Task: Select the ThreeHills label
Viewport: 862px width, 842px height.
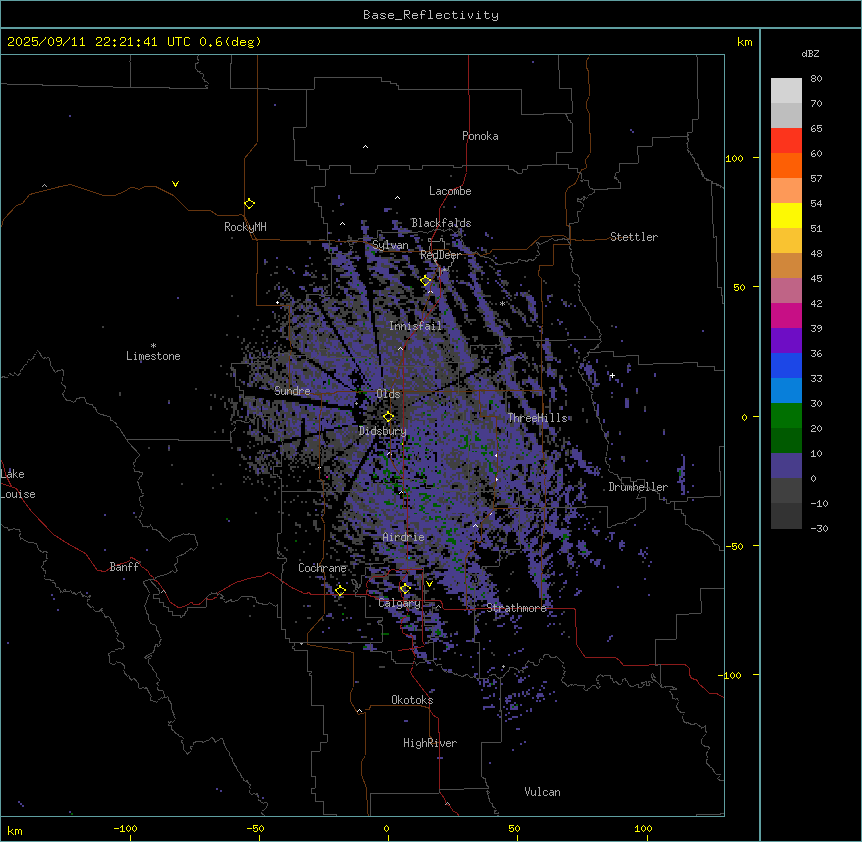Action: 537,418
